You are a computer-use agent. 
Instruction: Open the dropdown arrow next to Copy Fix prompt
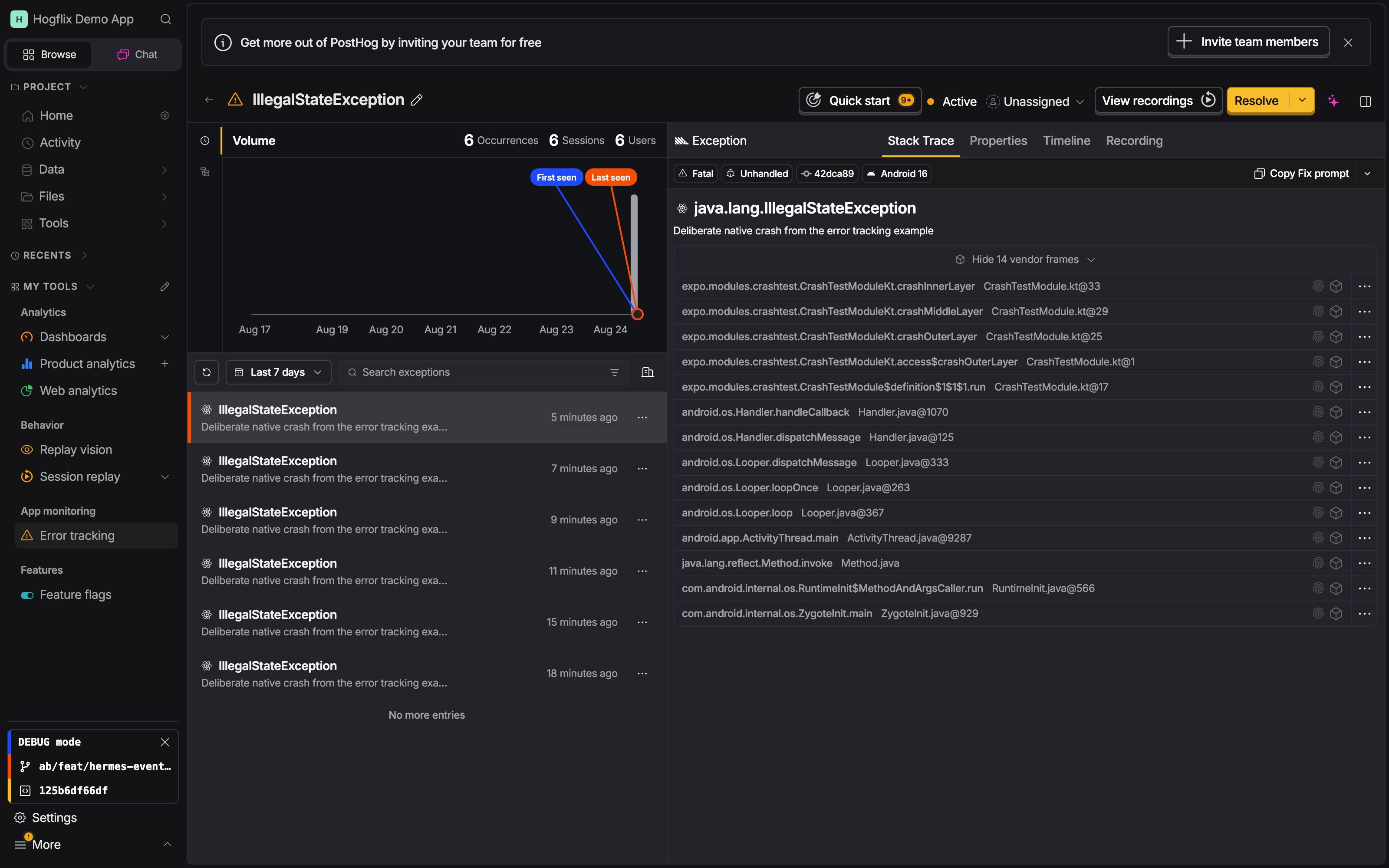tap(1367, 173)
